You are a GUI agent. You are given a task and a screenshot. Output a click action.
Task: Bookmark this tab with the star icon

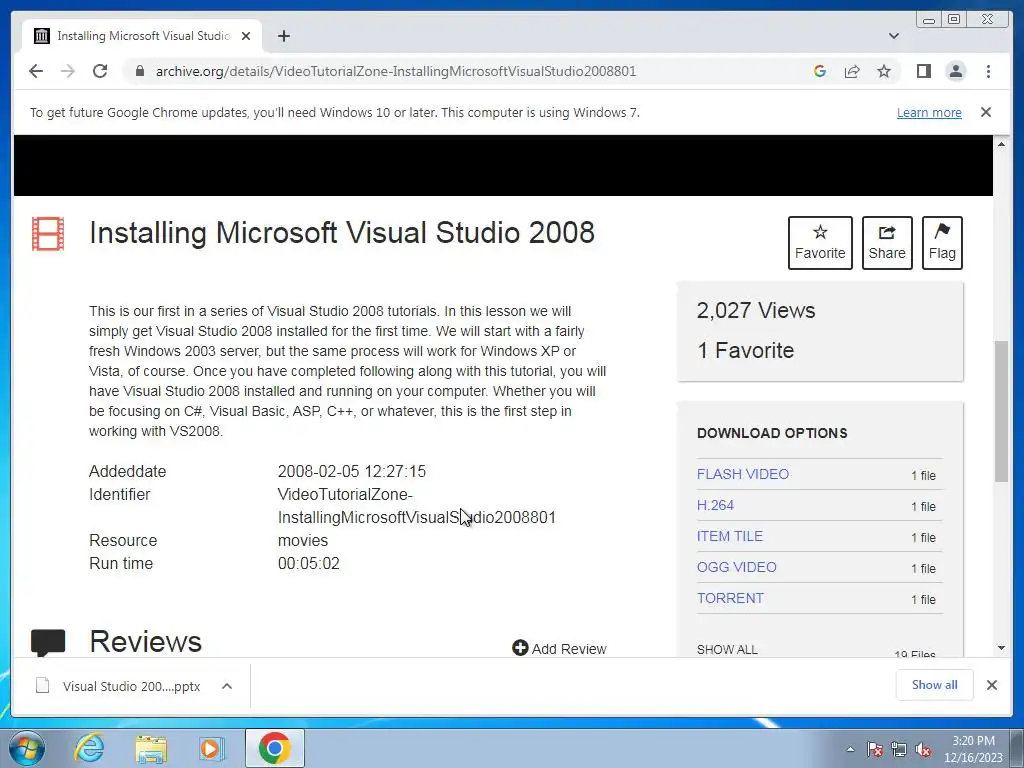[884, 71]
